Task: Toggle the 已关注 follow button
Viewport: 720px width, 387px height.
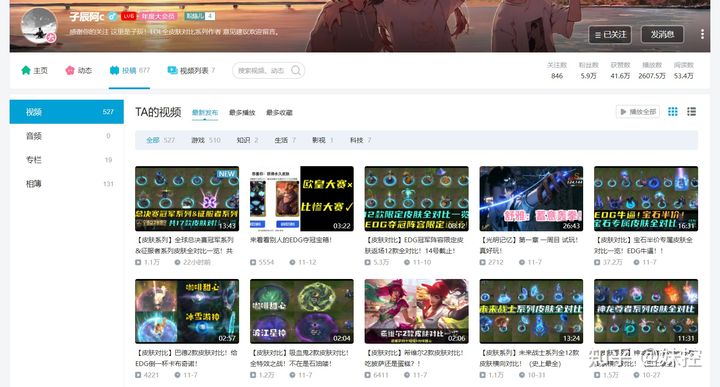Action: click(x=610, y=34)
